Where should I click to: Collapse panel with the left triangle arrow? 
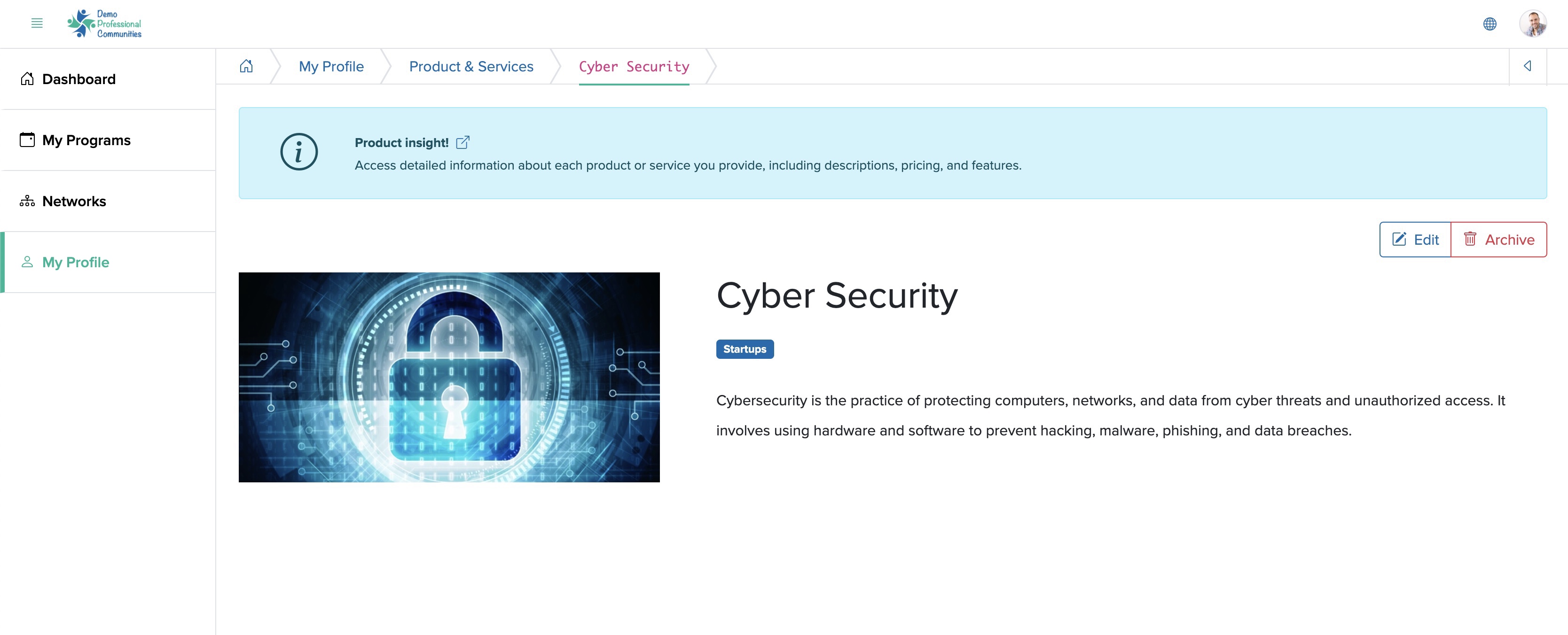coord(1528,66)
